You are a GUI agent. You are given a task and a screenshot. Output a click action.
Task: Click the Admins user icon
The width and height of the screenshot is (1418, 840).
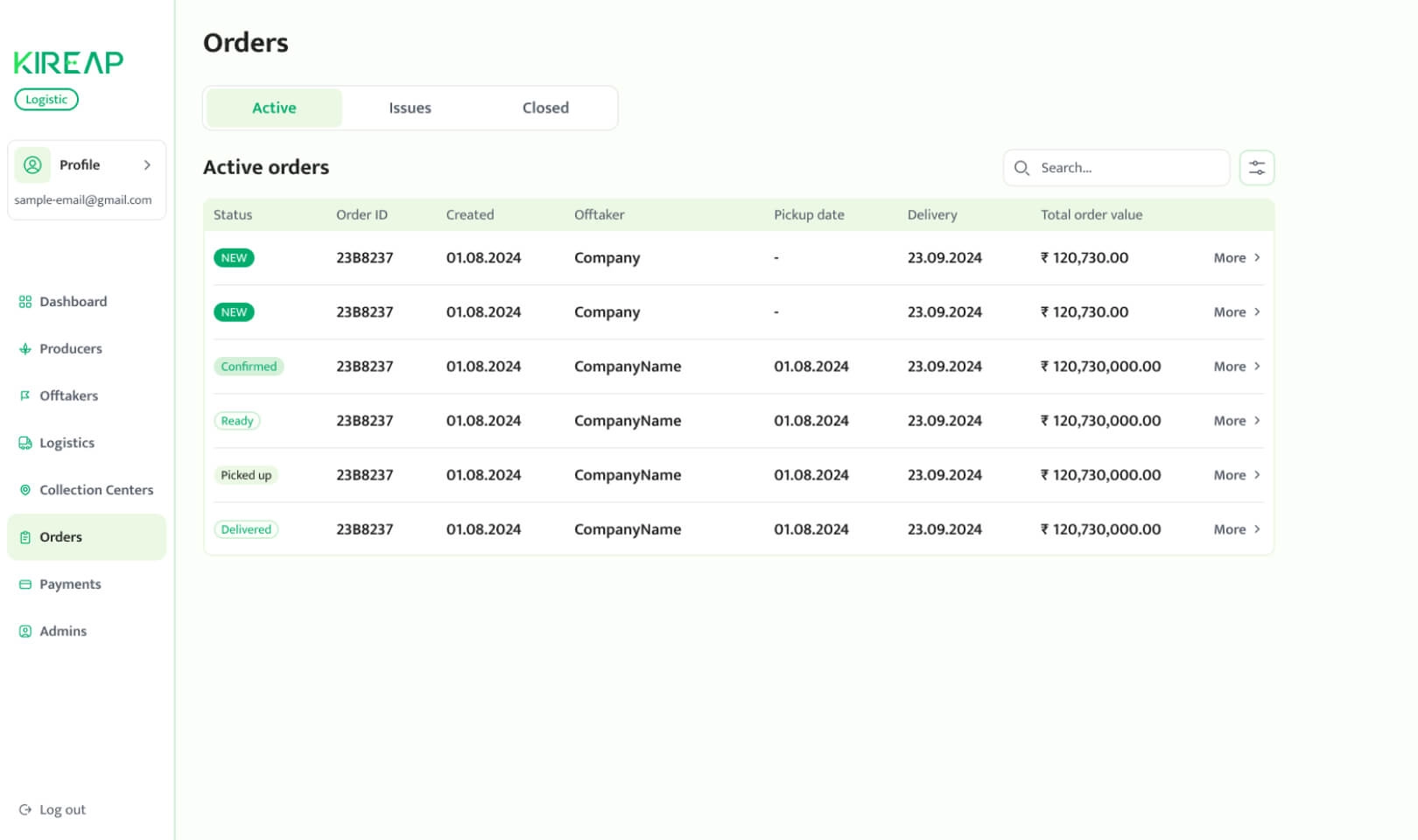click(25, 632)
